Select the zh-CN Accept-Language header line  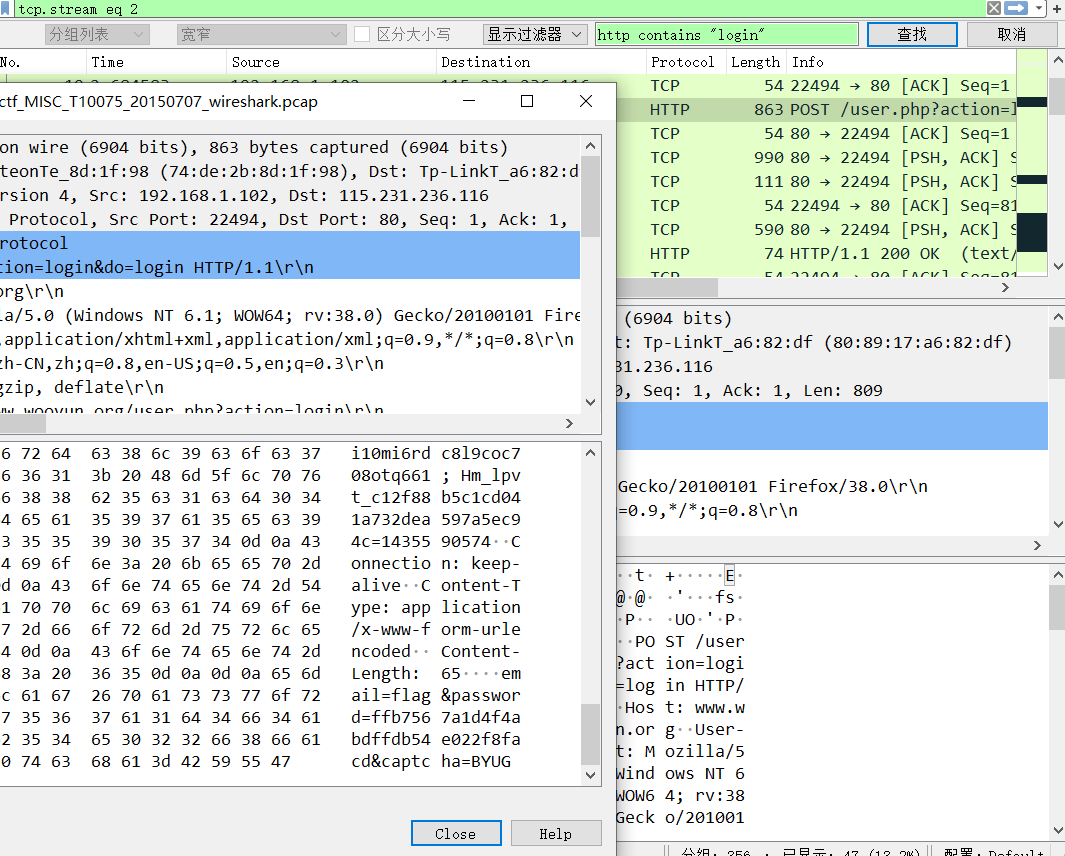pyautogui.click(x=290, y=363)
